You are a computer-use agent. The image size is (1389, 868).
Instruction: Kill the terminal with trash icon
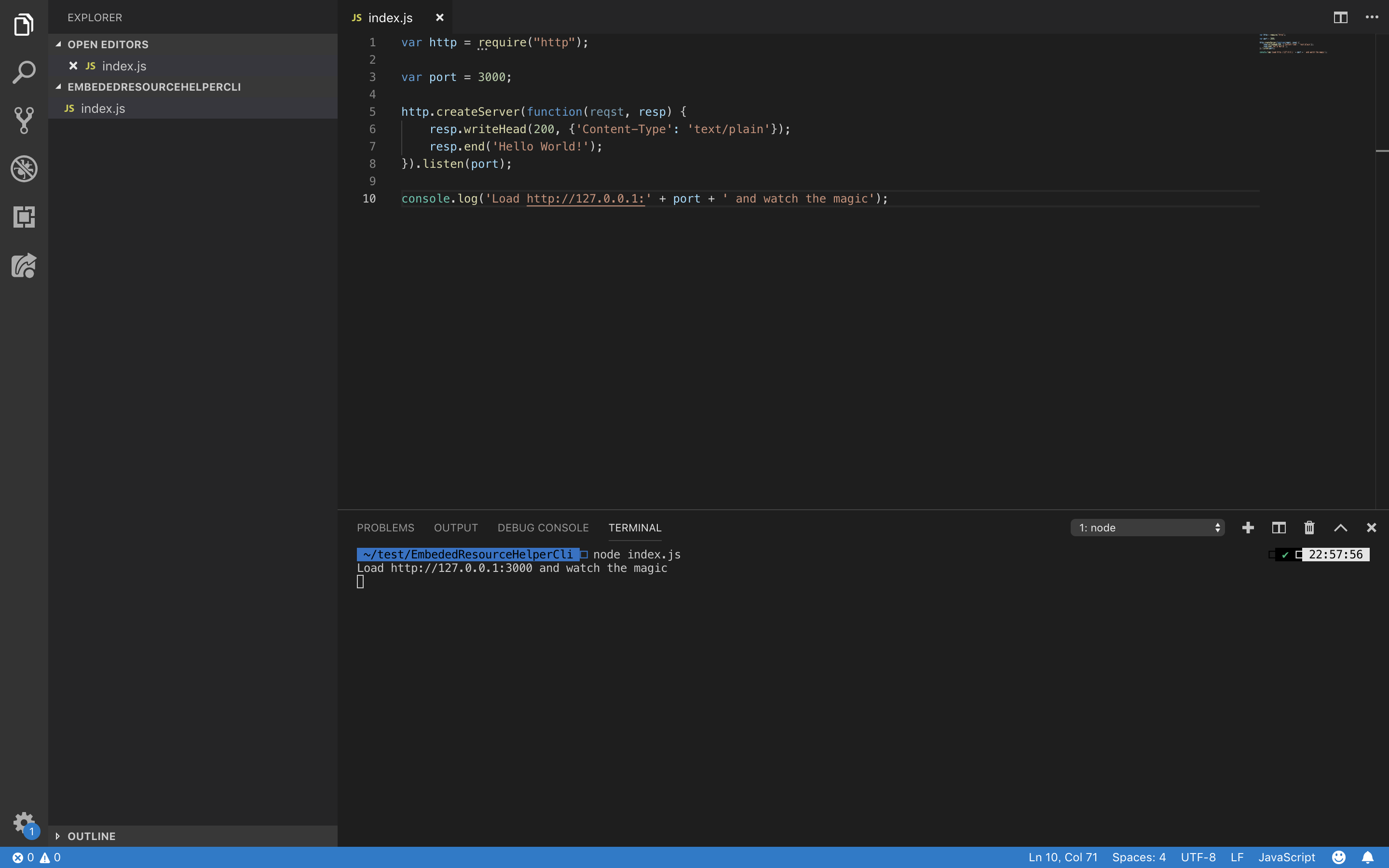point(1309,528)
